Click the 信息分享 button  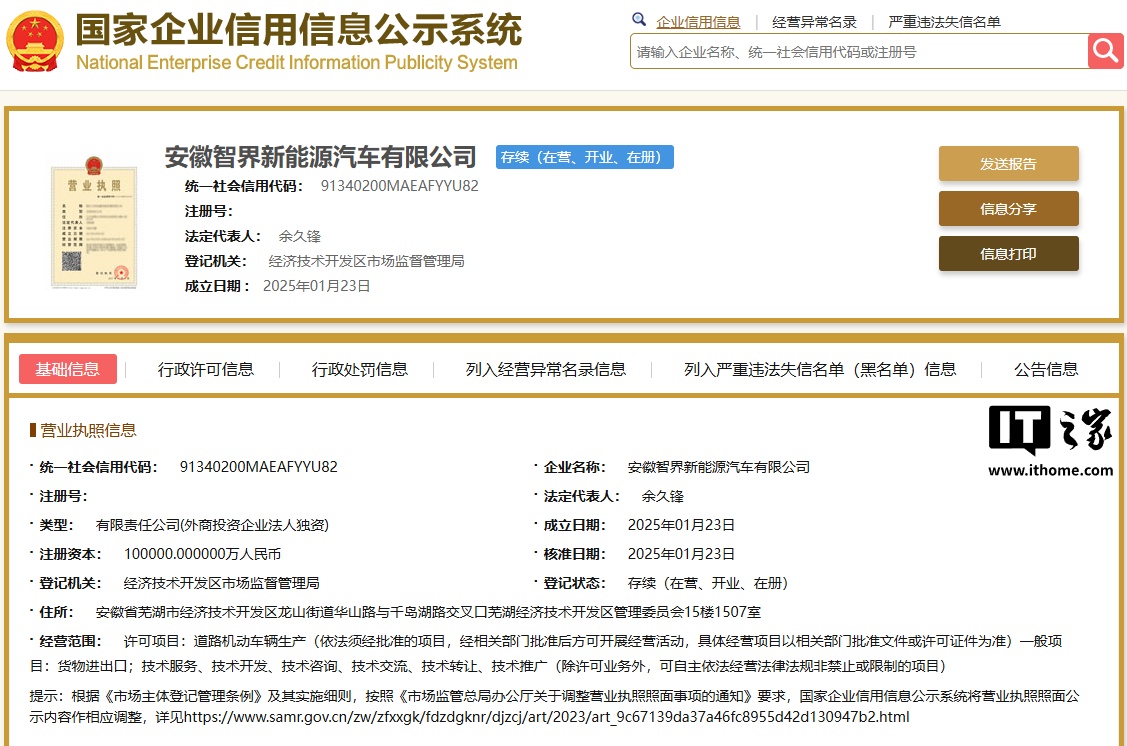(1008, 209)
